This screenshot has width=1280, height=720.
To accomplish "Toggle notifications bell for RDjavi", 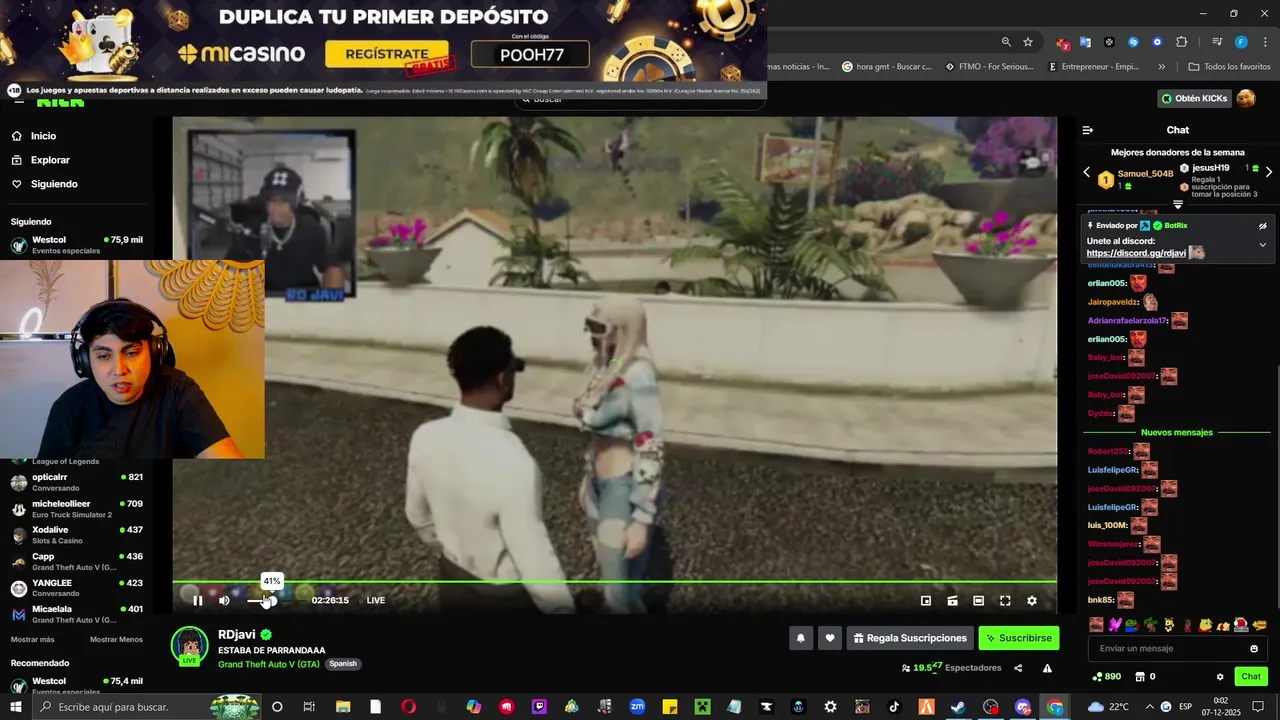I will pyautogui.click(x=800, y=638).
